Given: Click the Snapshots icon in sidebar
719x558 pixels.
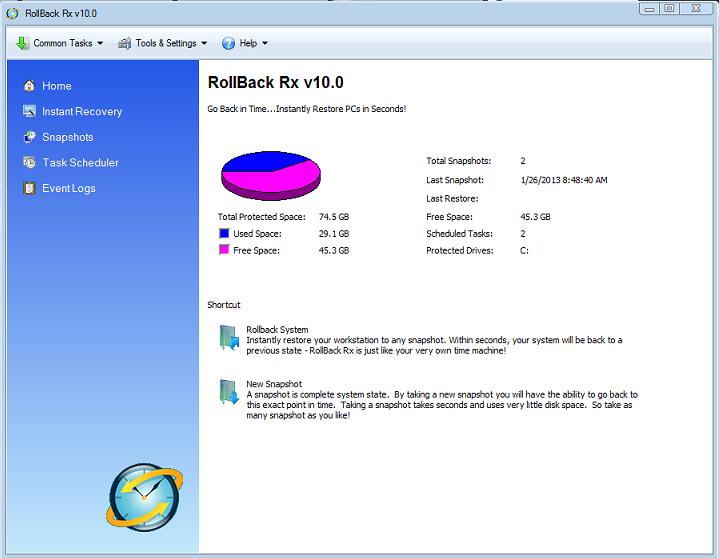Looking at the screenshot, I should tap(29, 137).
